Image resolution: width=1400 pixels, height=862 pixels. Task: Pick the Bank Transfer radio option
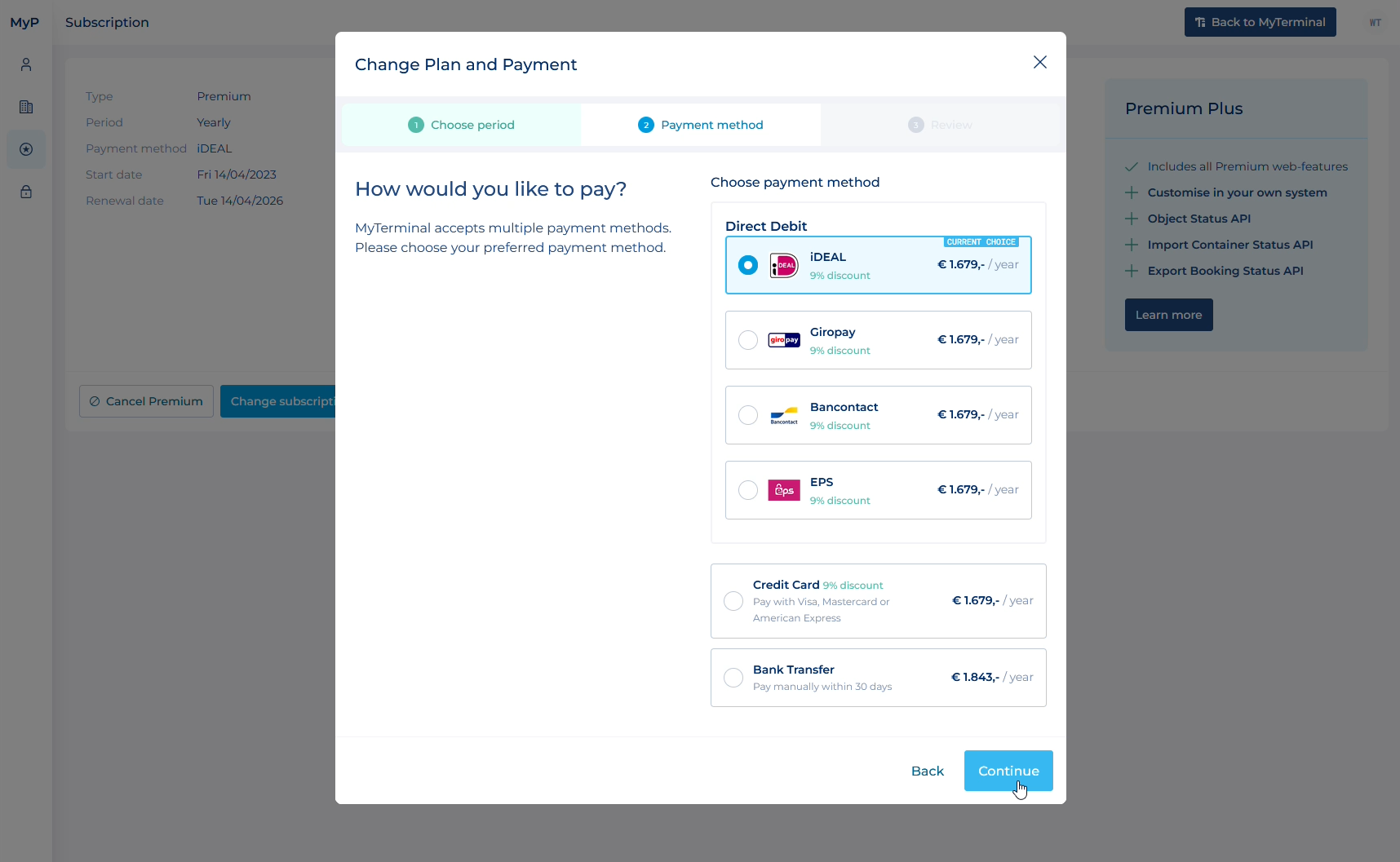[x=733, y=678]
